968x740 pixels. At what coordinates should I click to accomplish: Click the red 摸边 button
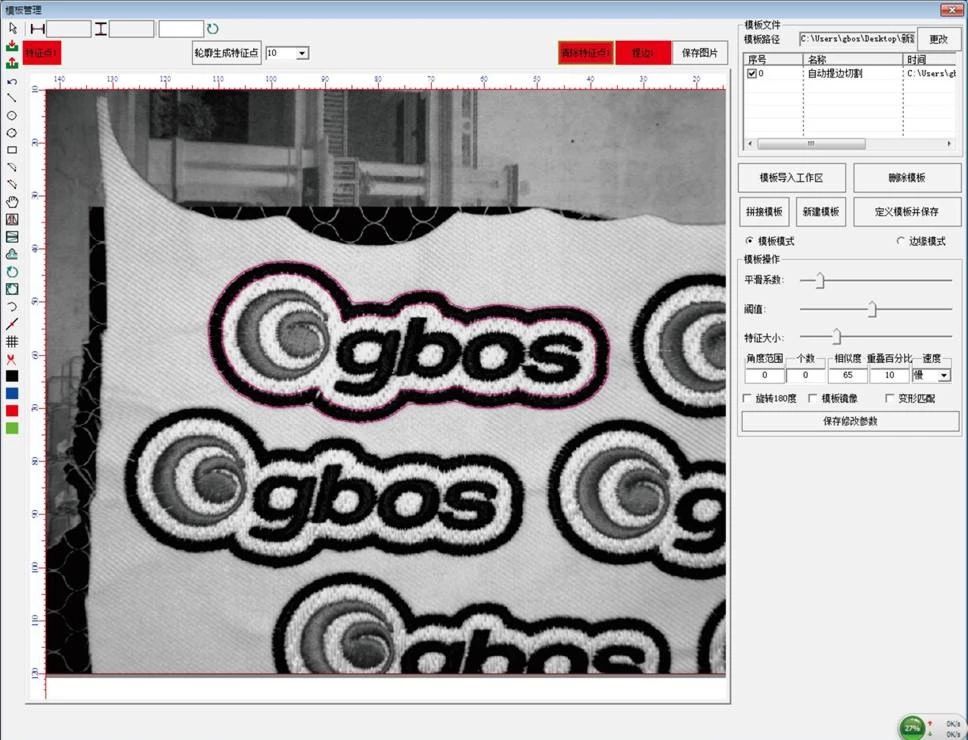[643, 53]
